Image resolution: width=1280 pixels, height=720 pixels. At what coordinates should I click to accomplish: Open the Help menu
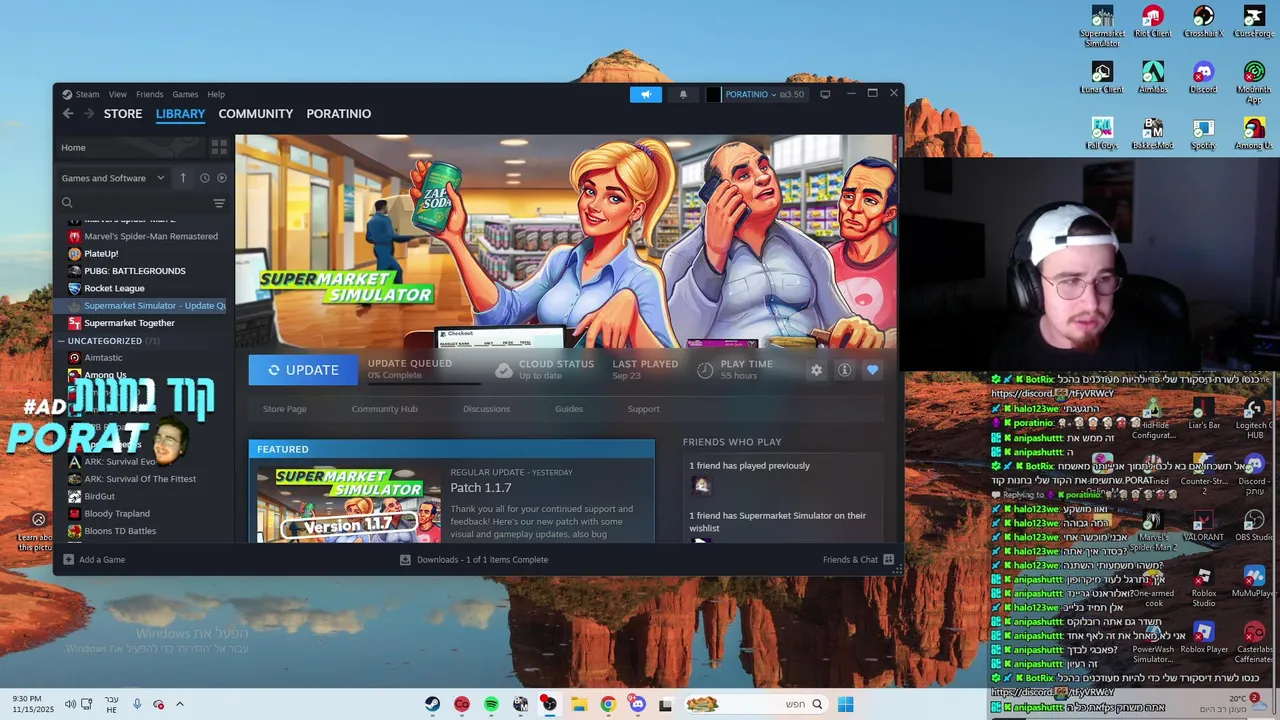tap(216, 94)
